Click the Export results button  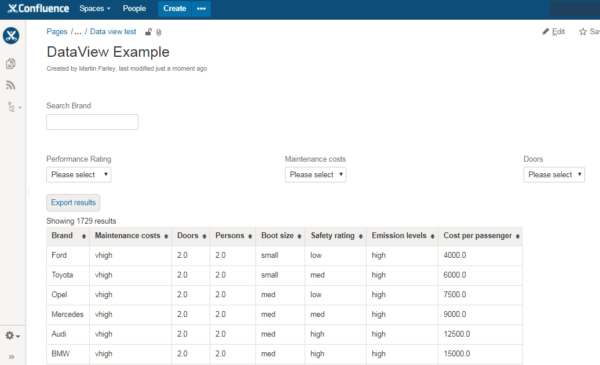click(73, 203)
